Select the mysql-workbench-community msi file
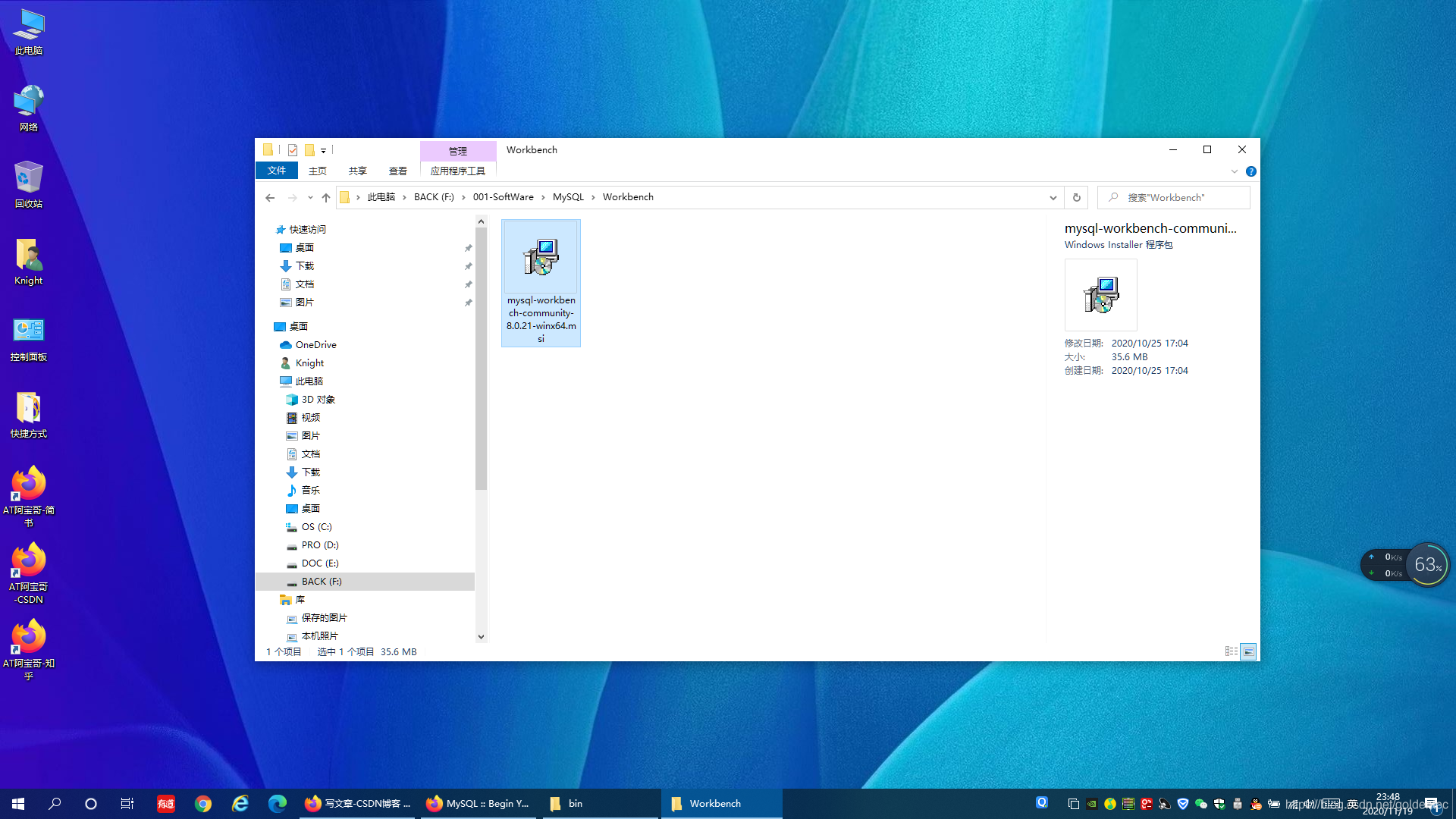The image size is (1456, 819). 541,283
